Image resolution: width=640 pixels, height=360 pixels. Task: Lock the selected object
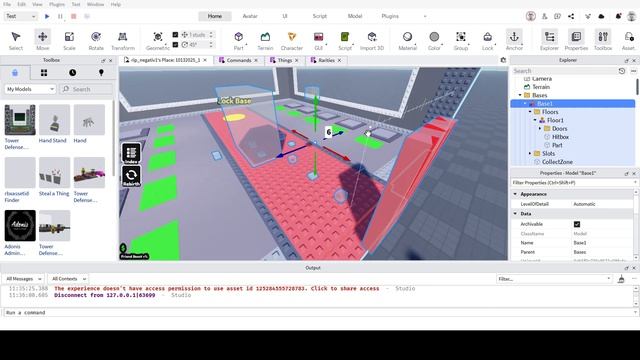pos(487,40)
